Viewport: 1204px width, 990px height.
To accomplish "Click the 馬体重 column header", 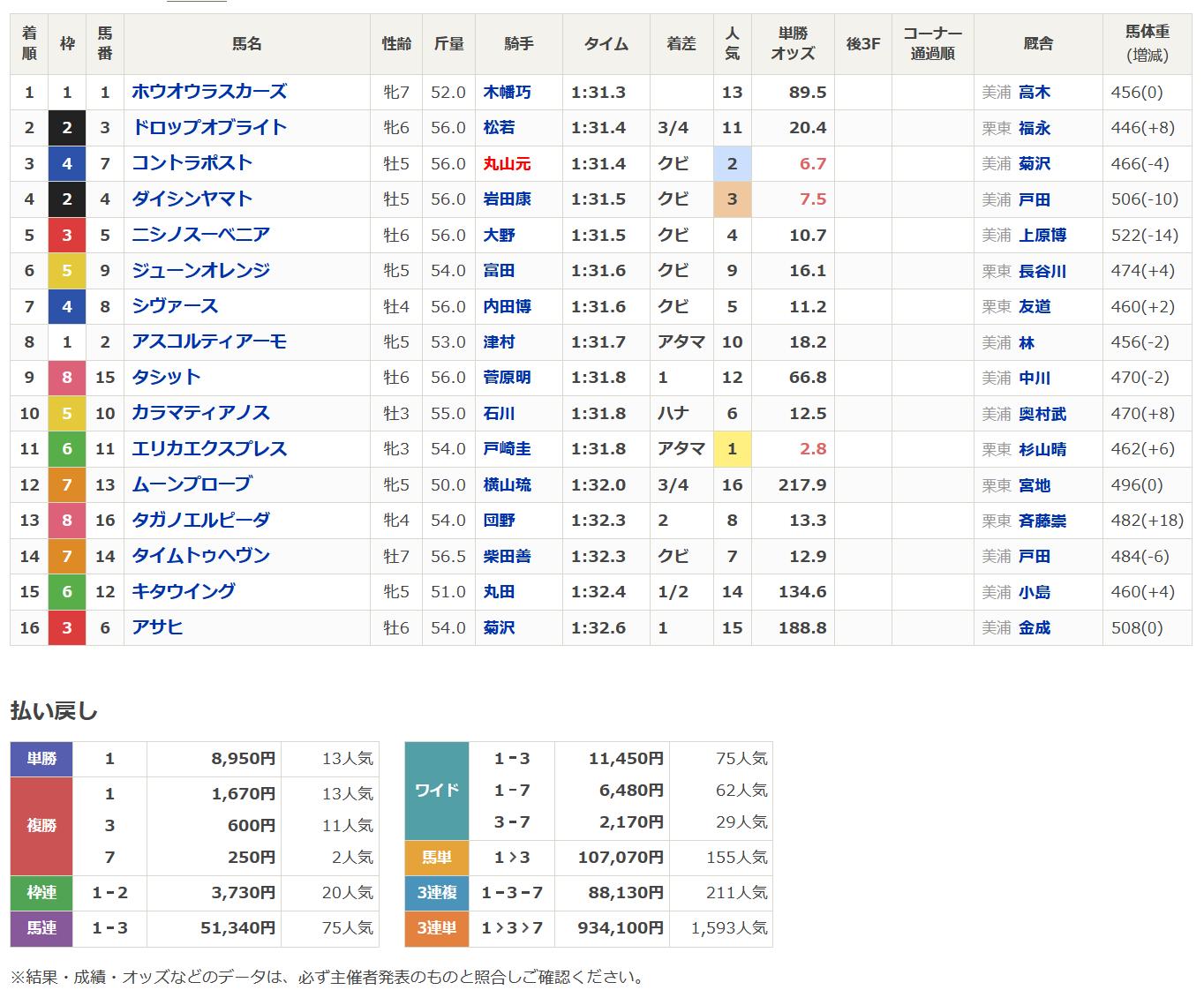I will [1147, 43].
